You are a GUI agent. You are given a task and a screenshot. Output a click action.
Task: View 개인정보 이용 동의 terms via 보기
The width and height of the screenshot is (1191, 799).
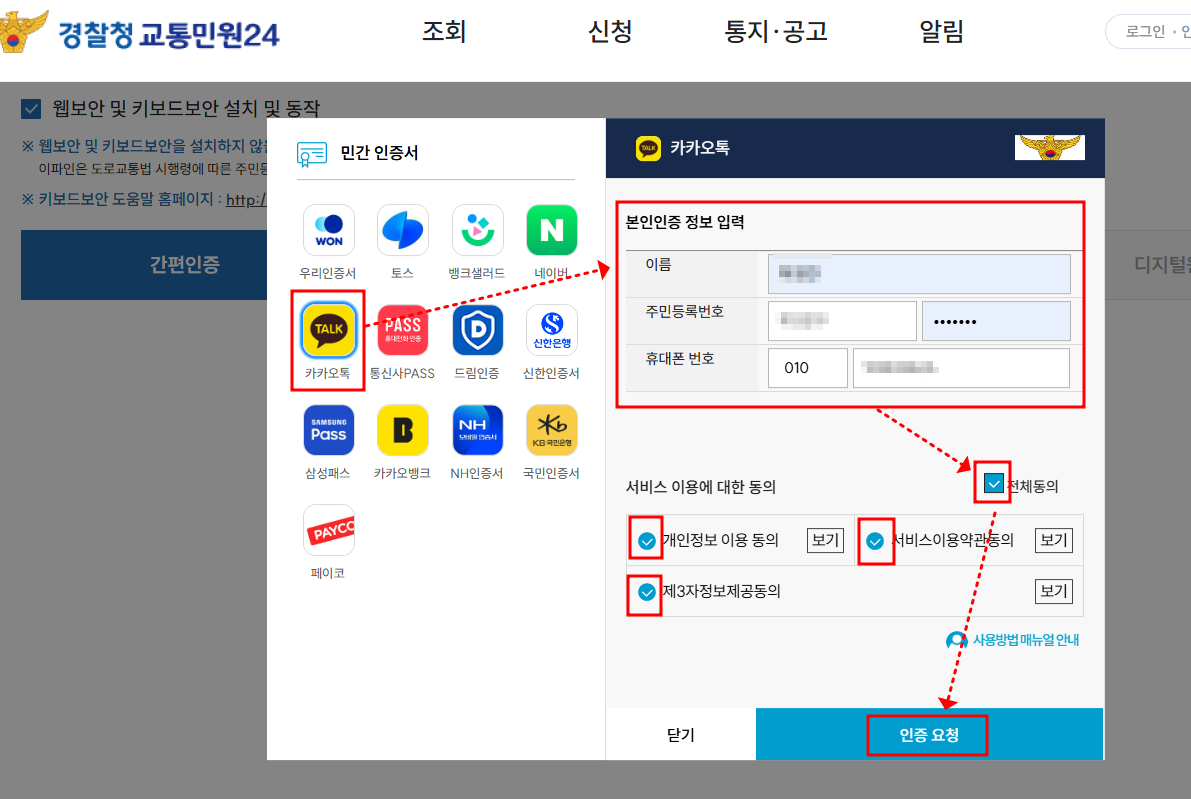tap(825, 540)
